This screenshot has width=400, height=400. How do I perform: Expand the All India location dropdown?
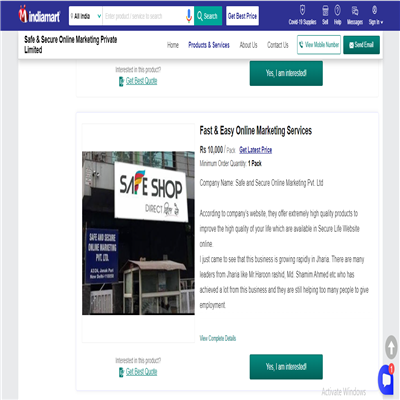click(86, 16)
